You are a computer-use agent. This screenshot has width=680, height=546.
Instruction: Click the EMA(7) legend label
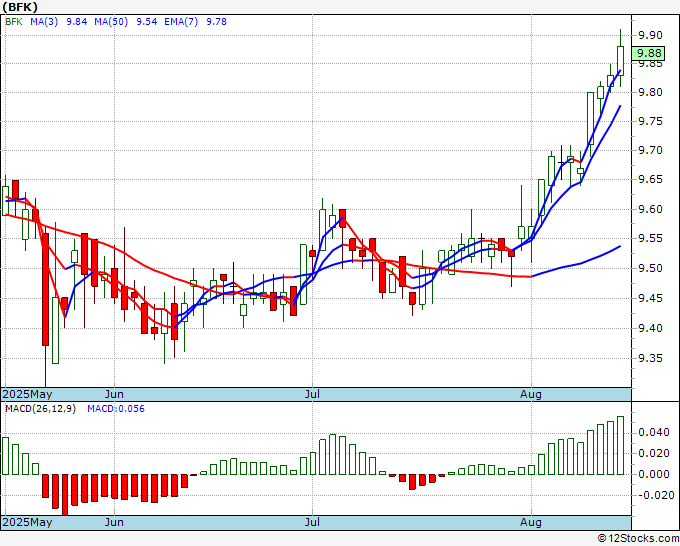pos(181,22)
